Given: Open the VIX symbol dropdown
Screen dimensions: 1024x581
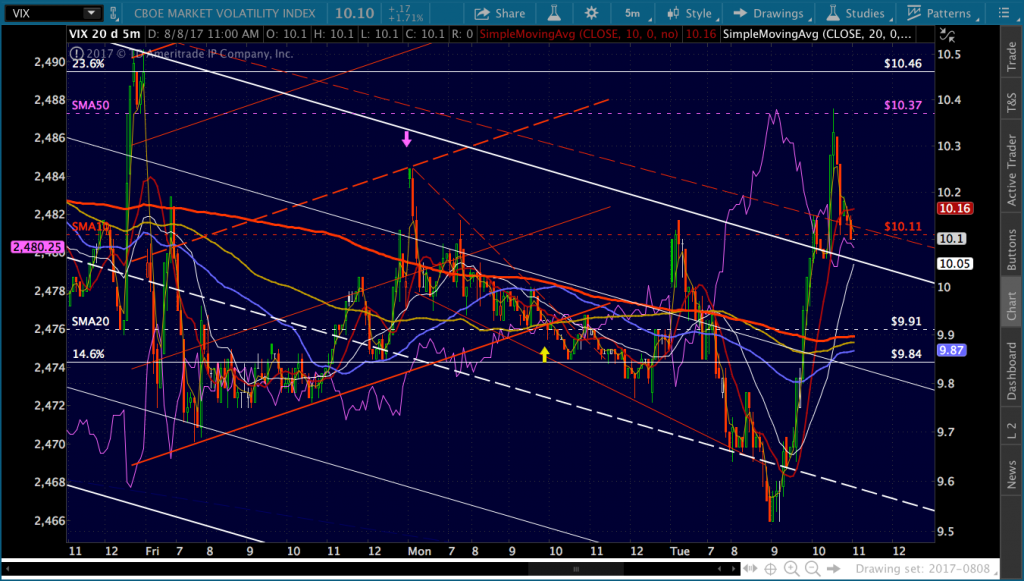Looking at the screenshot, I should 91,13.
